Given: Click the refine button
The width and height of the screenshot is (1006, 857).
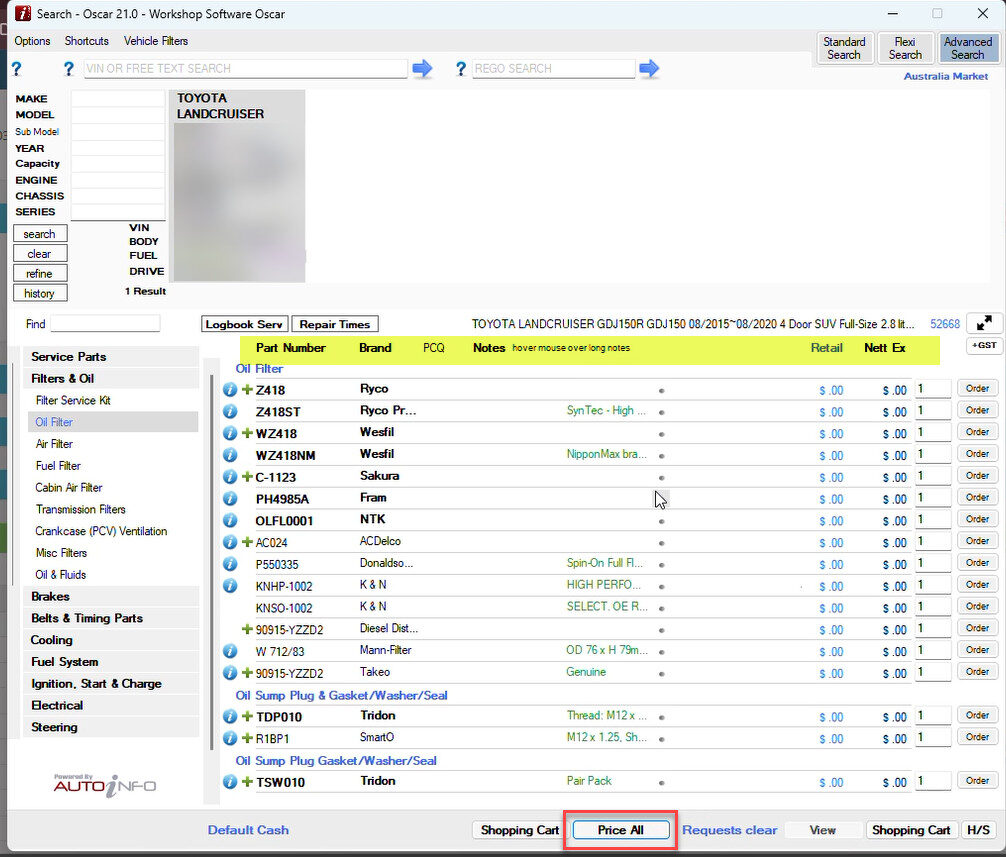Looking at the screenshot, I should point(40,273).
